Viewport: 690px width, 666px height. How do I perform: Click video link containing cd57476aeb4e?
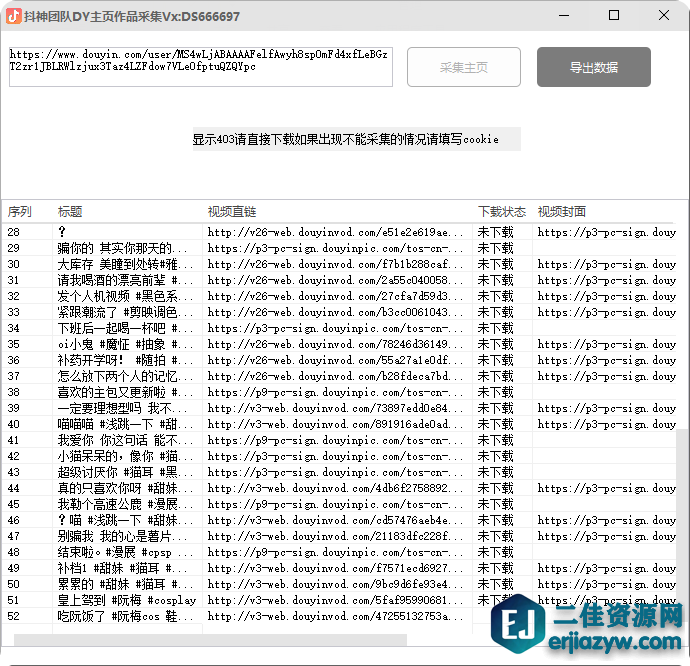335,520
